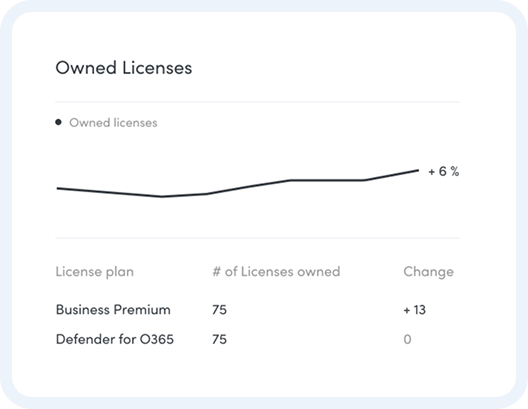Click the end point of the trend line

[x=418, y=170]
